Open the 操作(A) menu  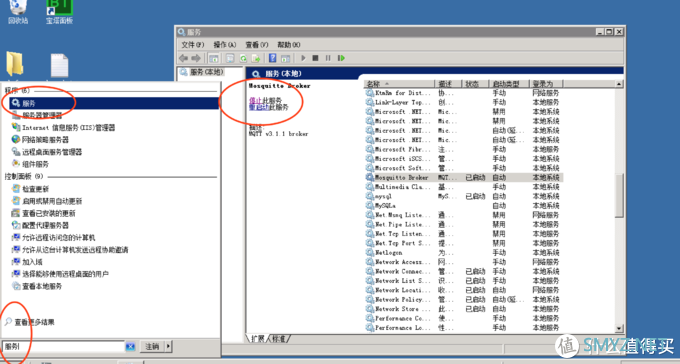coord(225,45)
